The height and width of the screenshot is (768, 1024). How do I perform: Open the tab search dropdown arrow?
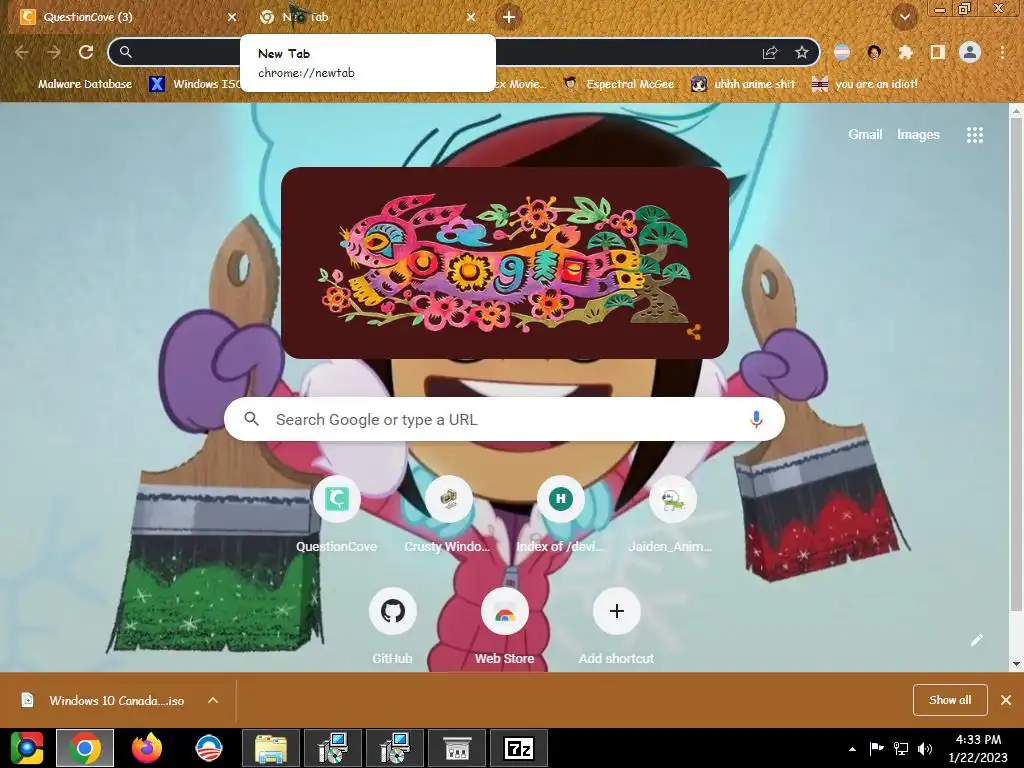[x=904, y=17]
